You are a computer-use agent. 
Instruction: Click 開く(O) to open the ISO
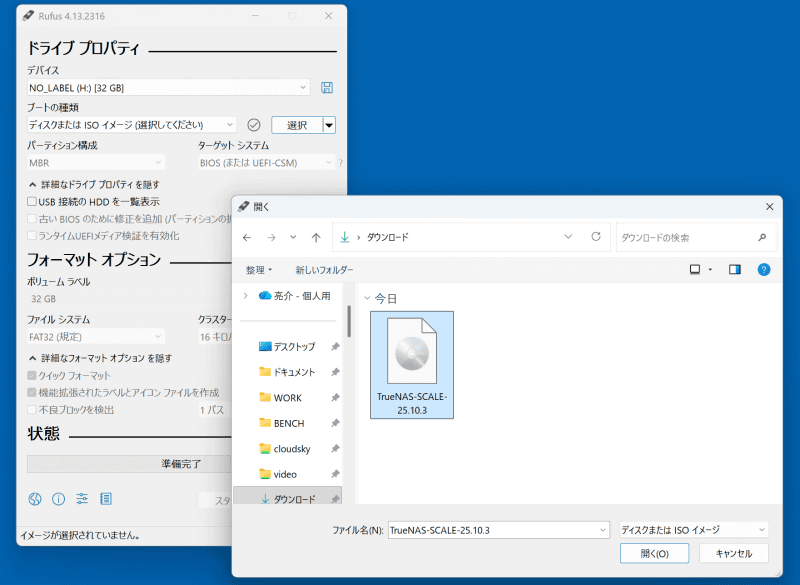(654, 553)
